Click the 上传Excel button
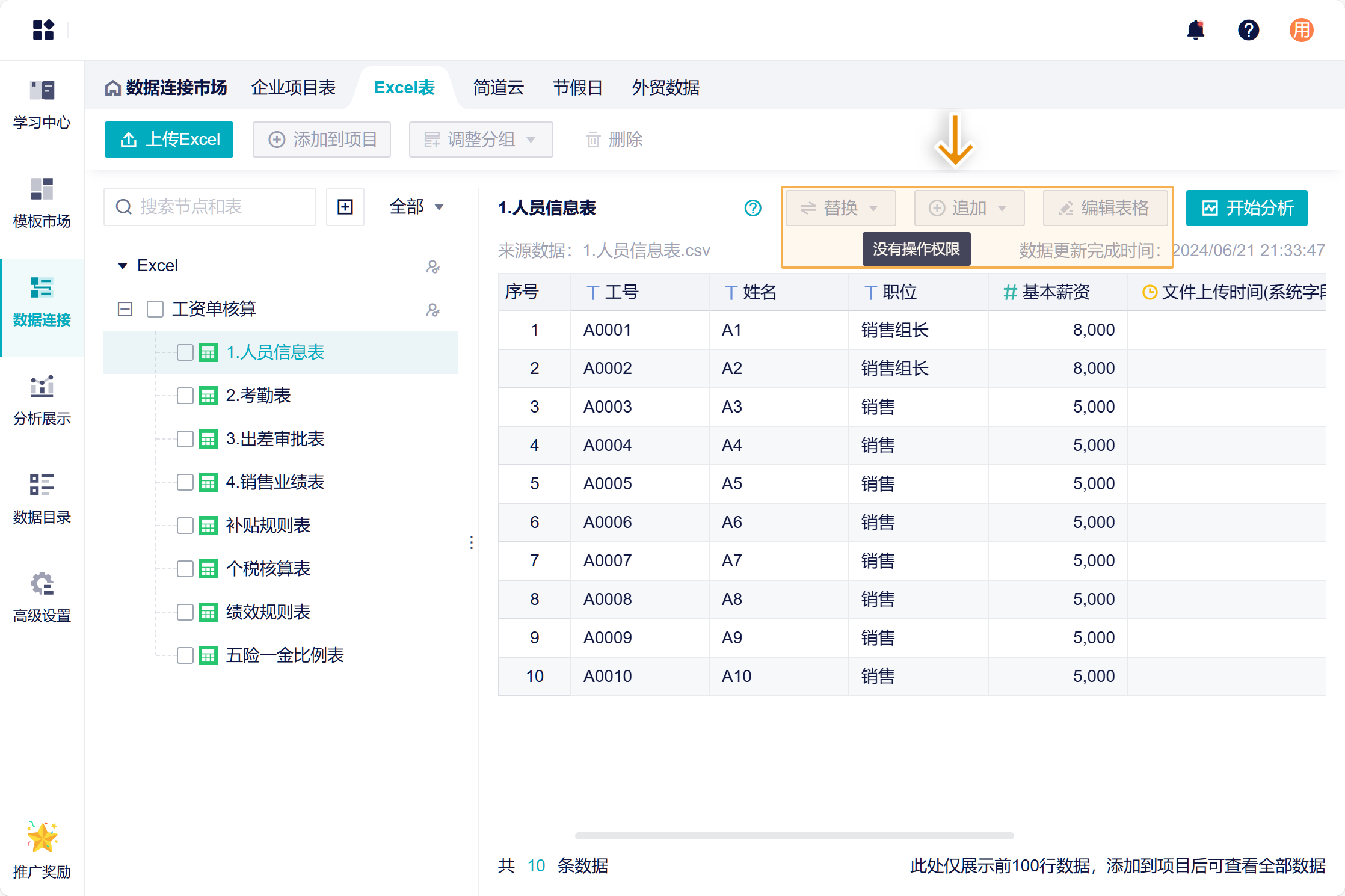This screenshot has height=896, width=1345. click(x=169, y=140)
